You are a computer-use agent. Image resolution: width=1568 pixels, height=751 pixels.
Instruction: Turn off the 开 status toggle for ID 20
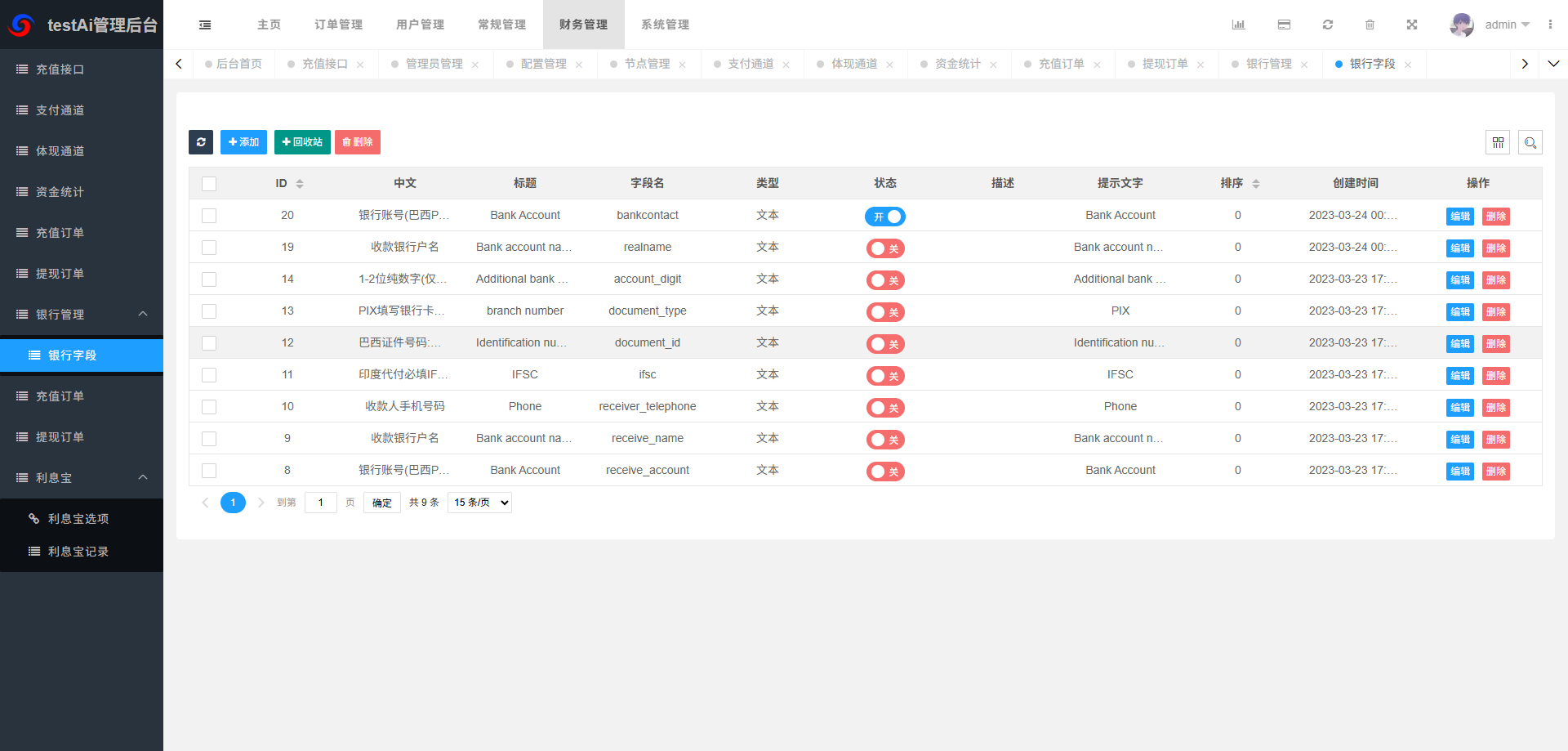885,217
